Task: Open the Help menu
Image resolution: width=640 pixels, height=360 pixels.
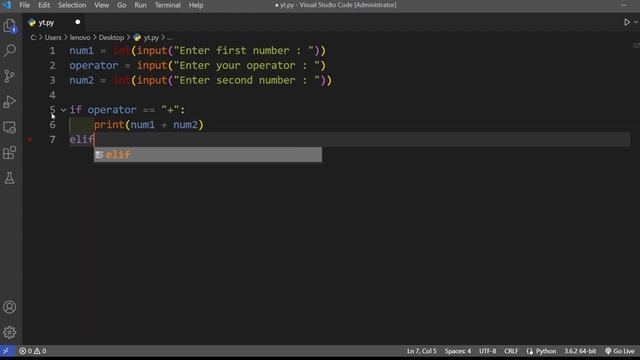Action: [196, 5]
